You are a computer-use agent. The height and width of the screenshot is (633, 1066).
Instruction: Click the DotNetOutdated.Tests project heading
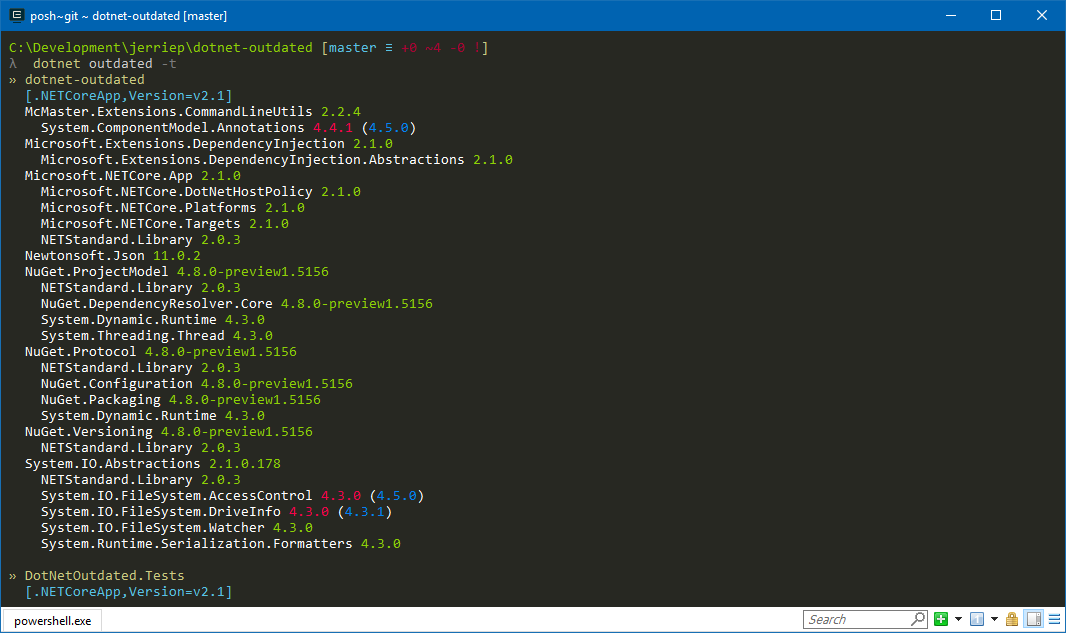(97, 575)
